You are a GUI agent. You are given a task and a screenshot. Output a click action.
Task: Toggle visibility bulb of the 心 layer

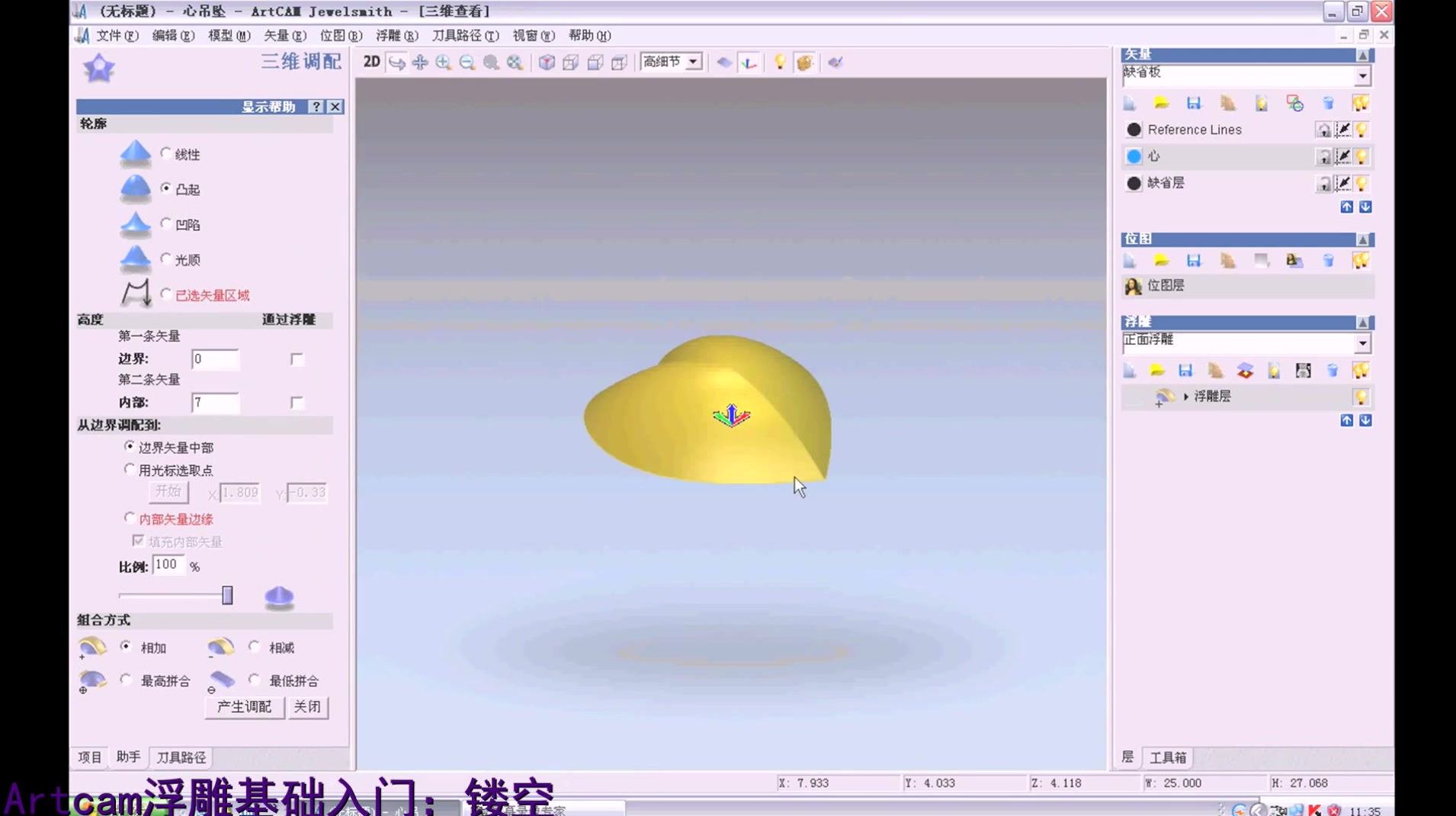point(1362,156)
